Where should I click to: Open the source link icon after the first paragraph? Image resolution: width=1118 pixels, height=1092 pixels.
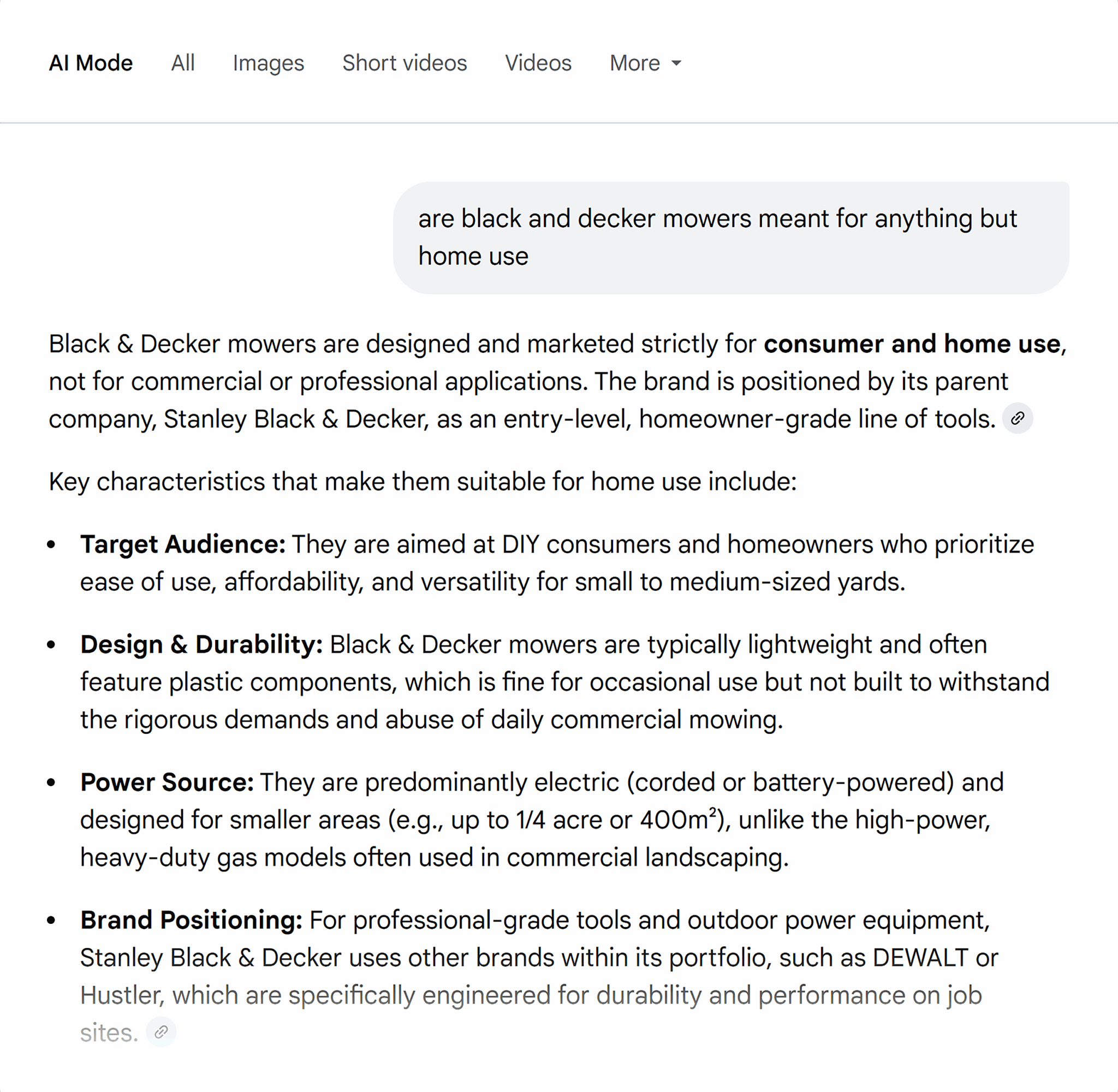1017,418
